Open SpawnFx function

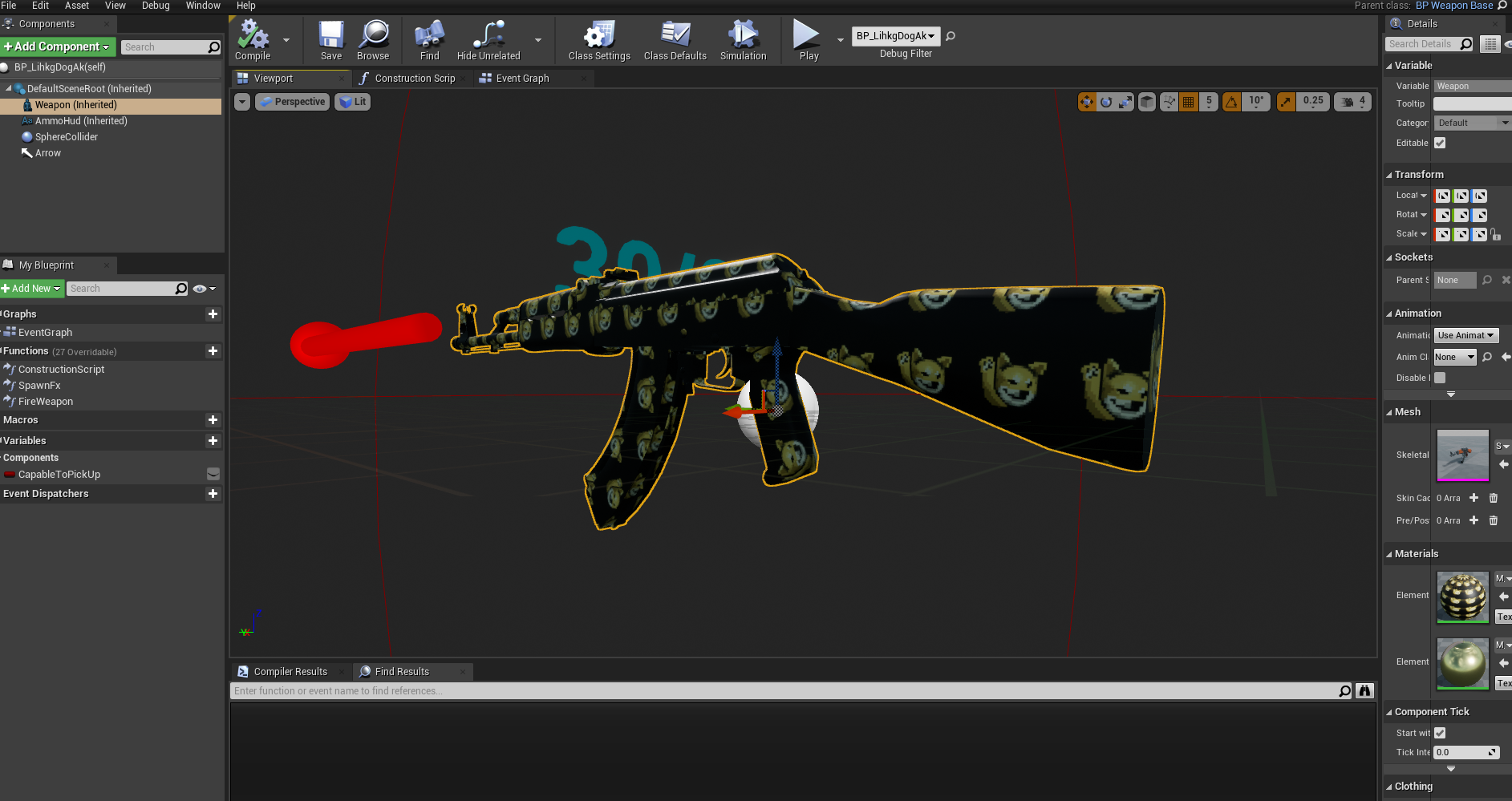coord(39,386)
